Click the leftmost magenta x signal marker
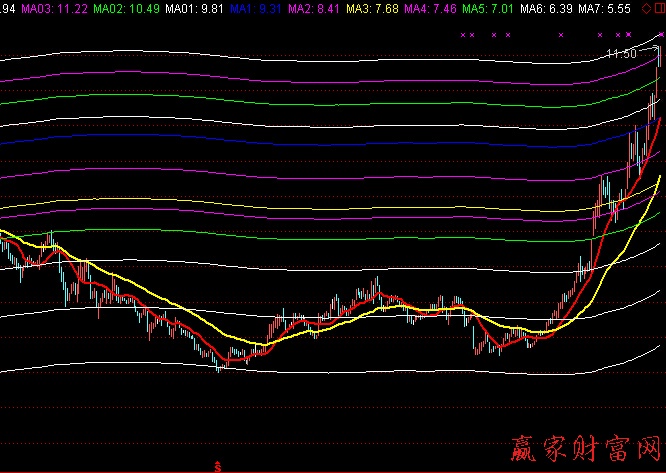Image resolution: width=666 pixels, height=473 pixels. click(463, 35)
